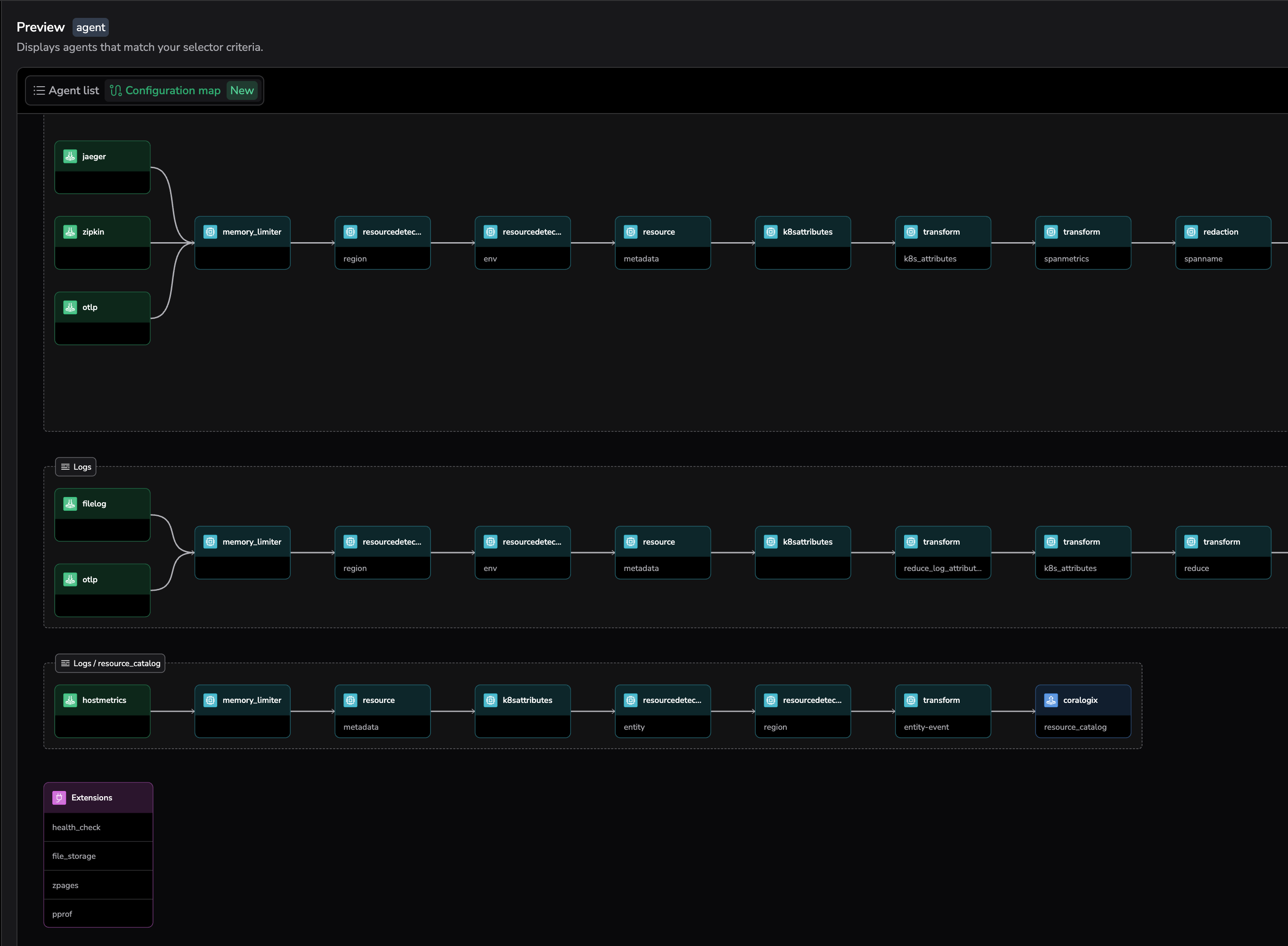Select the health_check extension
1288x946 pixels.
click(x=76, y=827)
